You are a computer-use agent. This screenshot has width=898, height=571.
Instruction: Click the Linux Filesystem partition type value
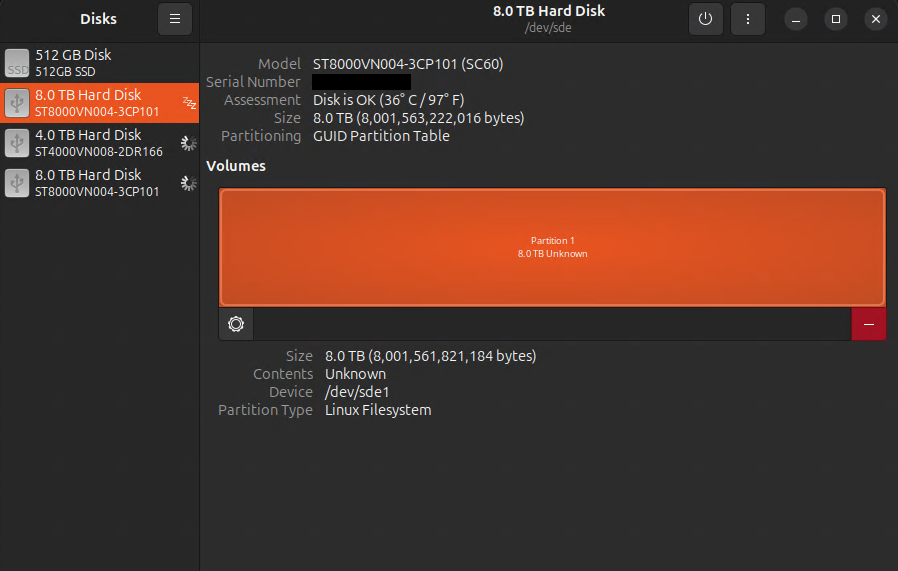(378, 410)
